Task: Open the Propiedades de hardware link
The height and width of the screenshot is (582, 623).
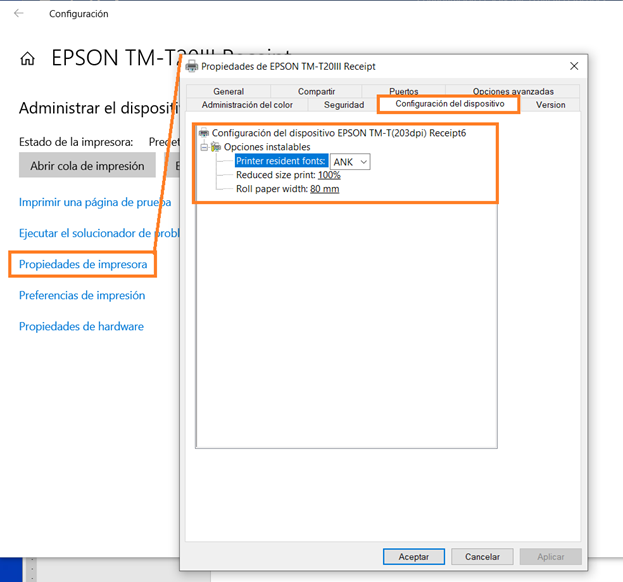Action: coord(81,327)
